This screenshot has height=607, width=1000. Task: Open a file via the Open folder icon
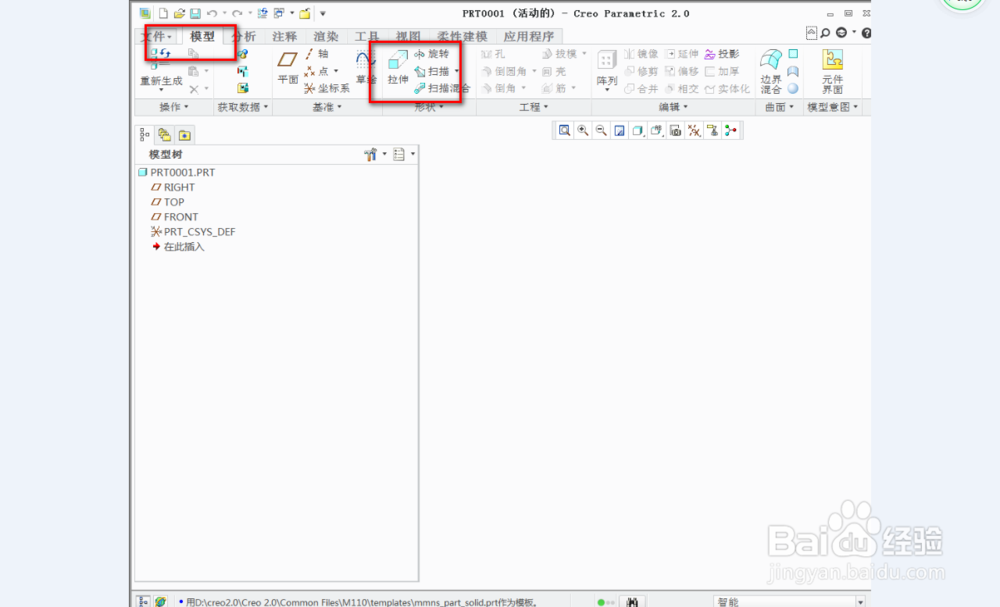(179, 13)
